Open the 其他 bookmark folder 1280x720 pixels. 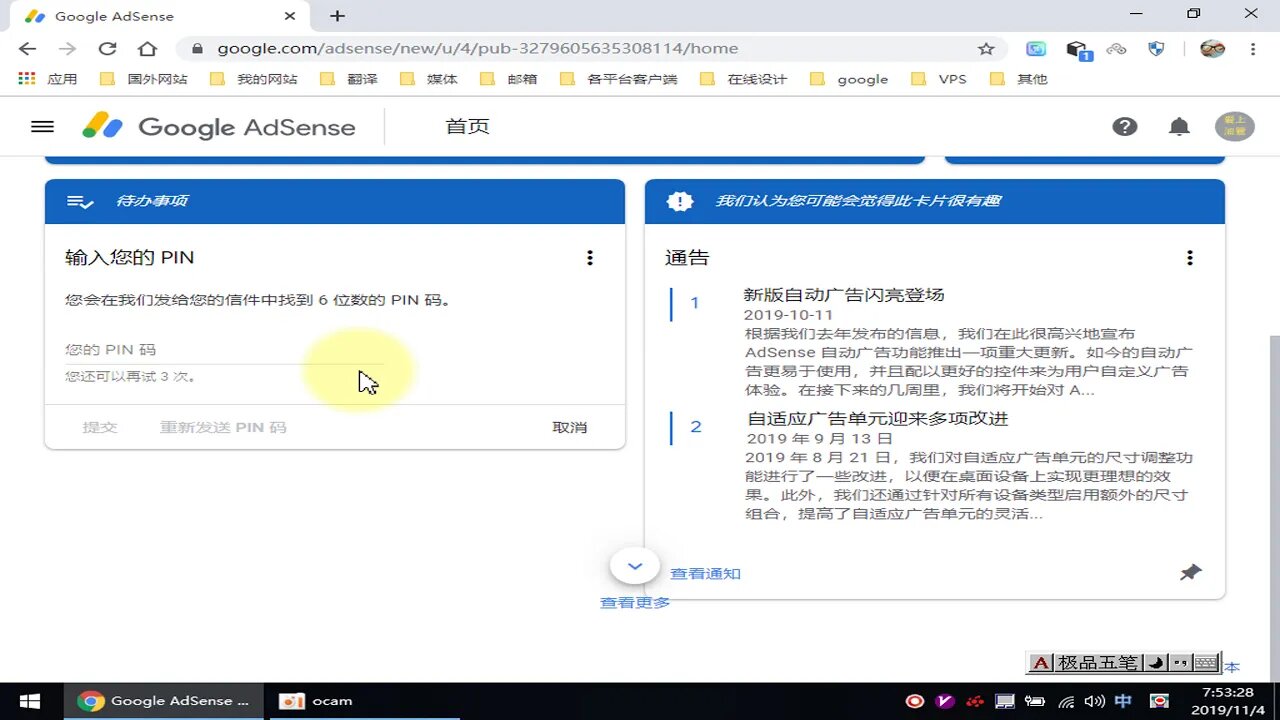click(x=1018, y=78)
